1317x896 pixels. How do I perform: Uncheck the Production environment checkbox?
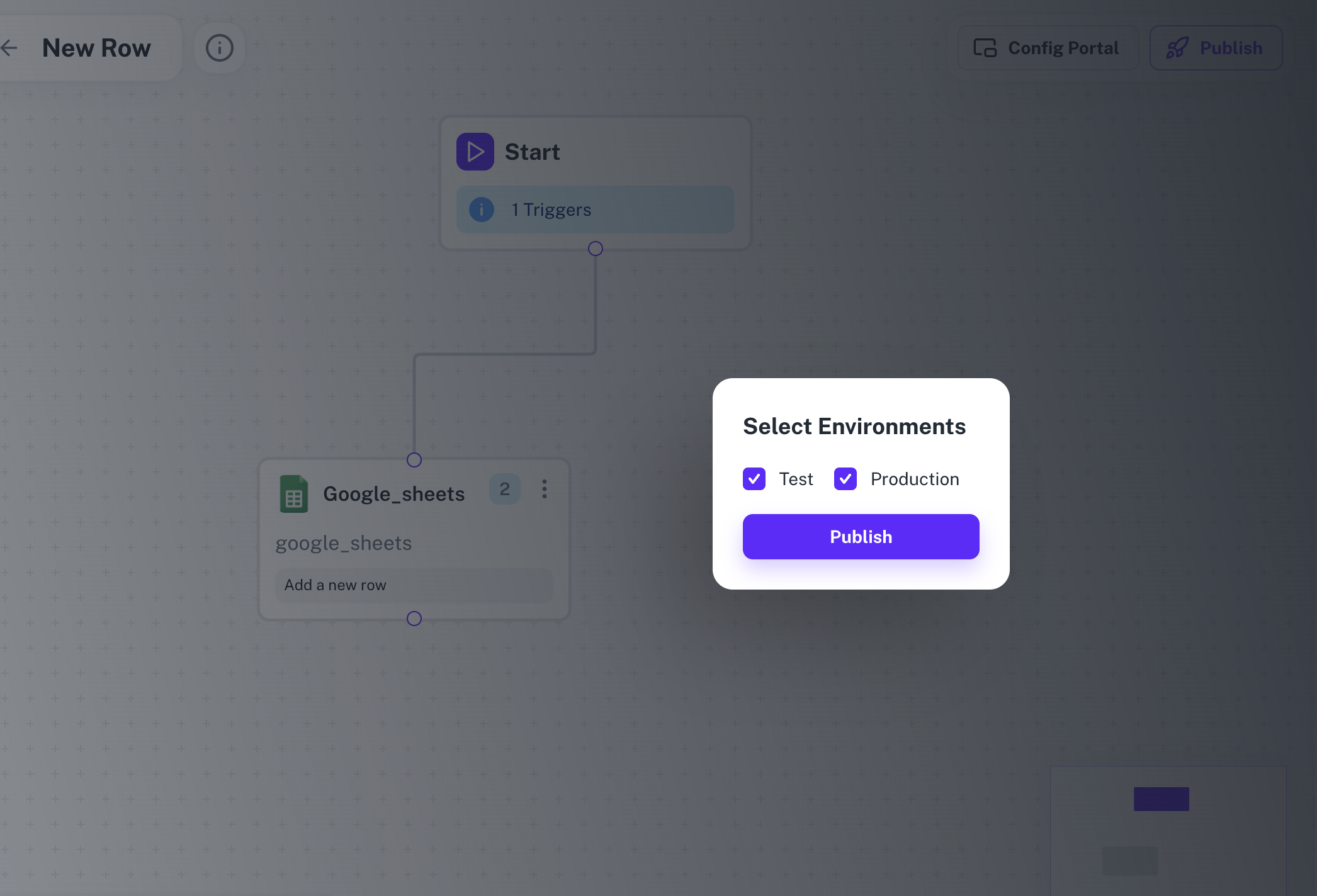coord(845,479)
